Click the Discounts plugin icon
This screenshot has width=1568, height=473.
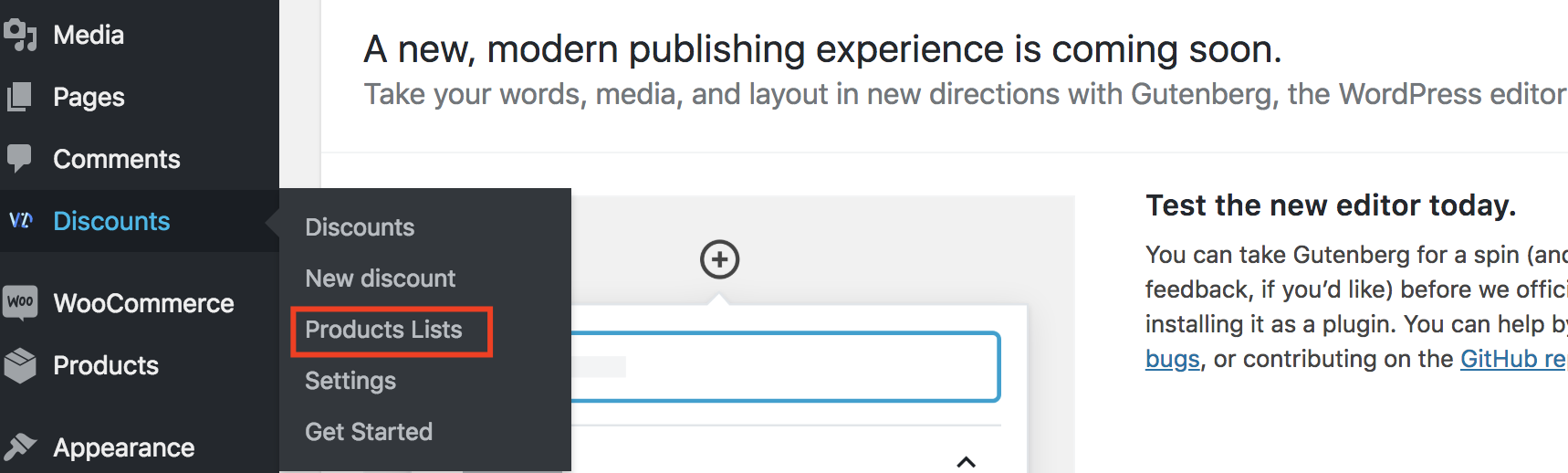(x=20, y=220)
